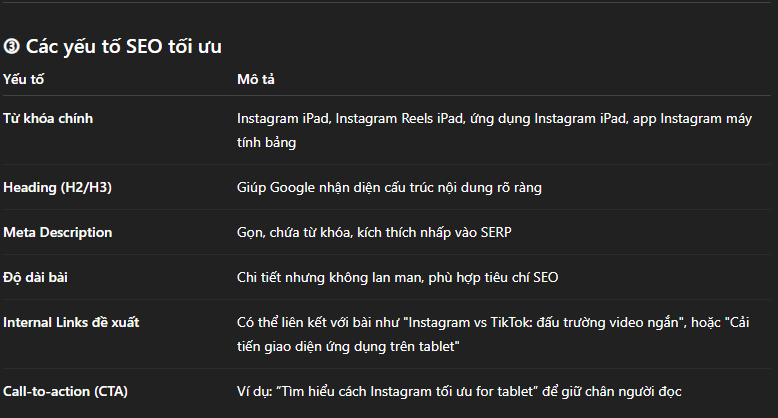Click the text "Chi tiết nhưng không lan man, phù hợp tiêu chí SEO"
This screenshot has width=778, height=418.
click(x=397, y=277)
